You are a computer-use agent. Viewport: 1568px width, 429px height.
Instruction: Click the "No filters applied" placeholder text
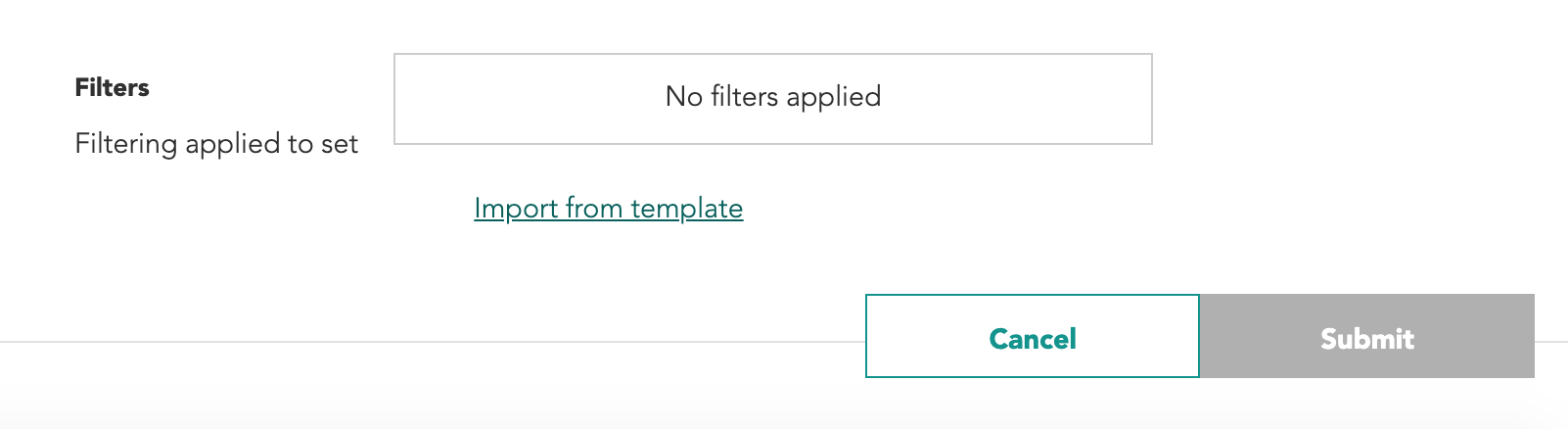point(772,97)
